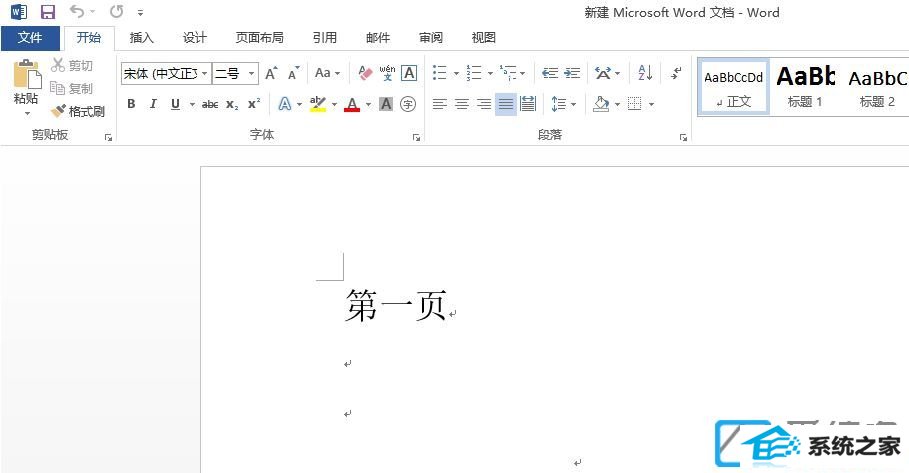The height and width of the screenshot is (473, 909).
Task: Open highlight color dropdown arrow
Action: [x=334, y=104]
